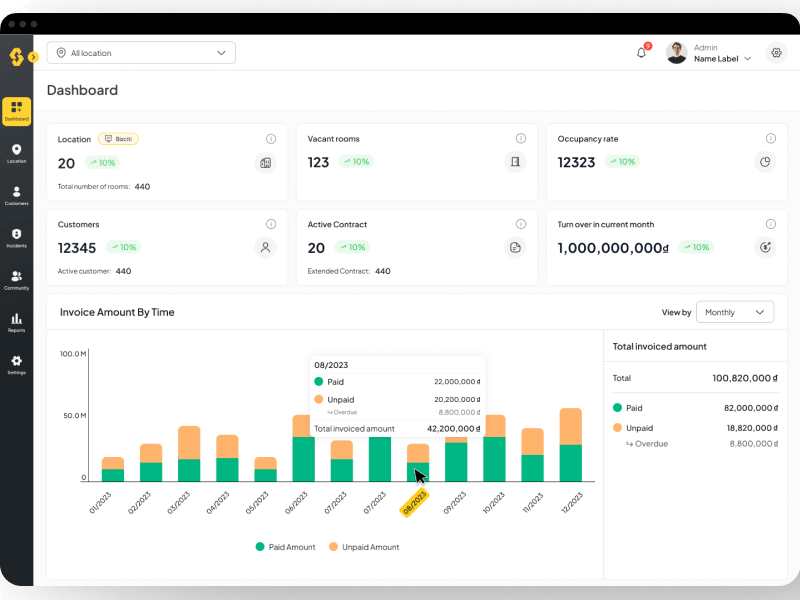
Task: Show info for the Occupancy rate card
Action: tap(771, 138)
